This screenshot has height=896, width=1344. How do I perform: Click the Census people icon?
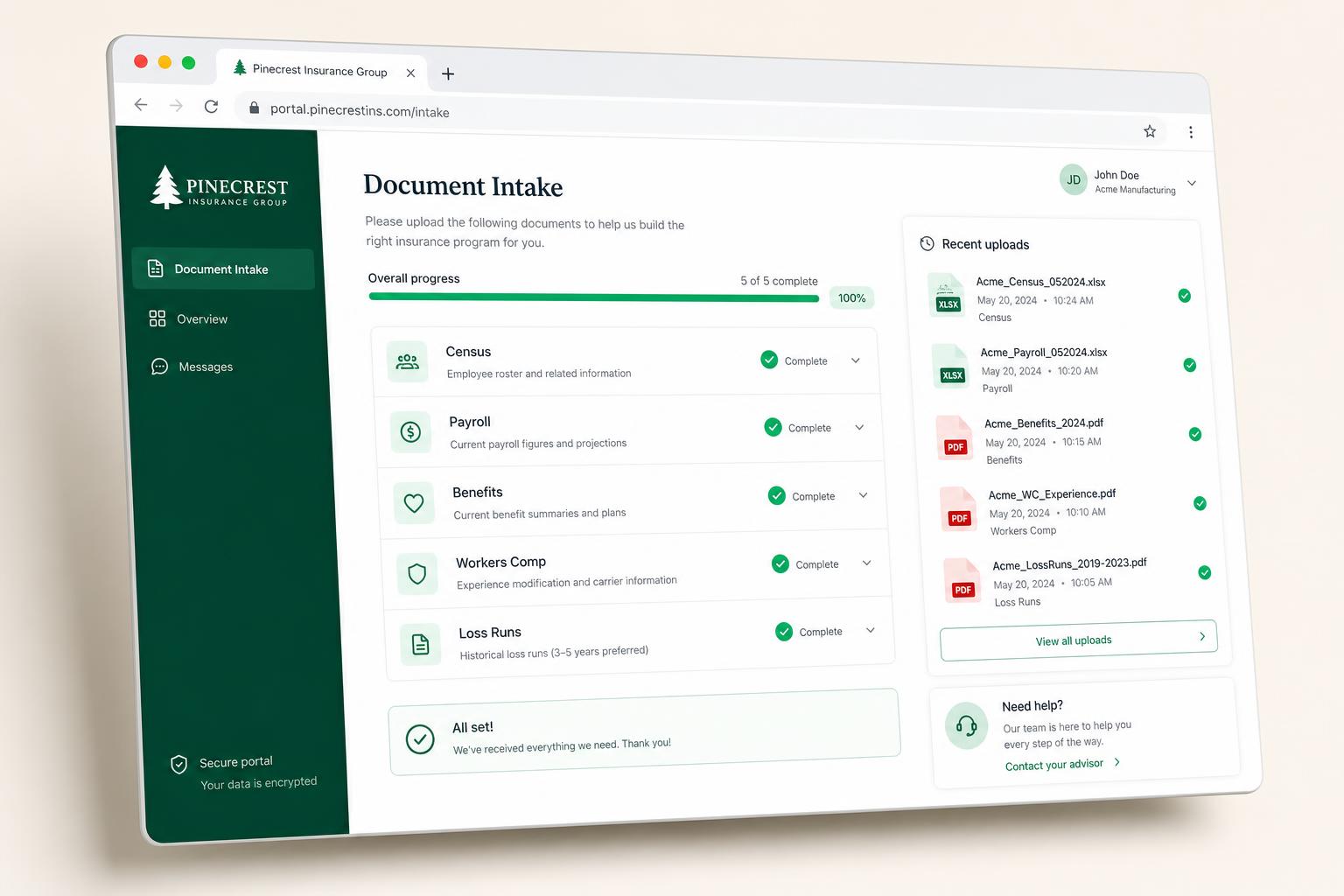[x=407, y=361]
